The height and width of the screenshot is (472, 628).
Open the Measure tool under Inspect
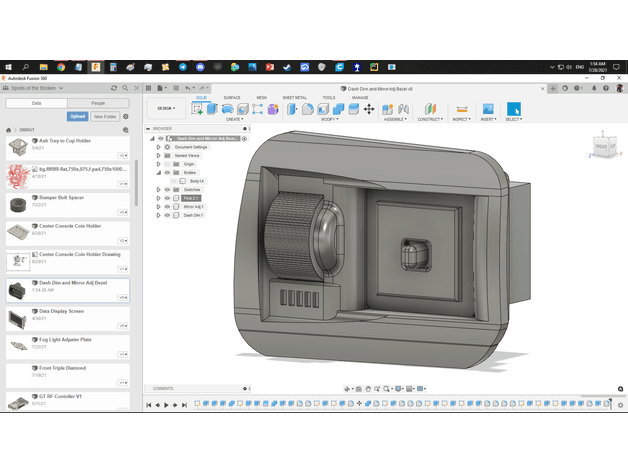(x=462, y=109)
